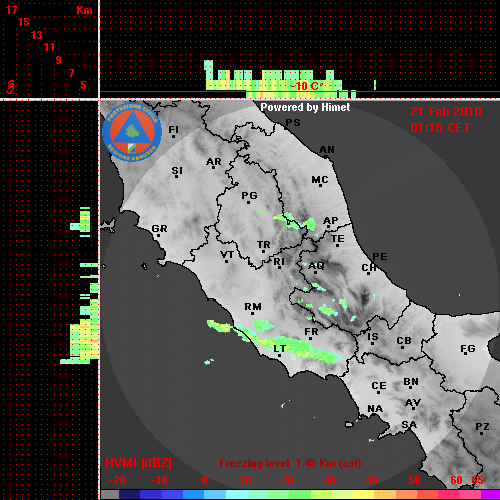Select the AV city label
This screenshot has height=500, width=500.
click(413, 403)
